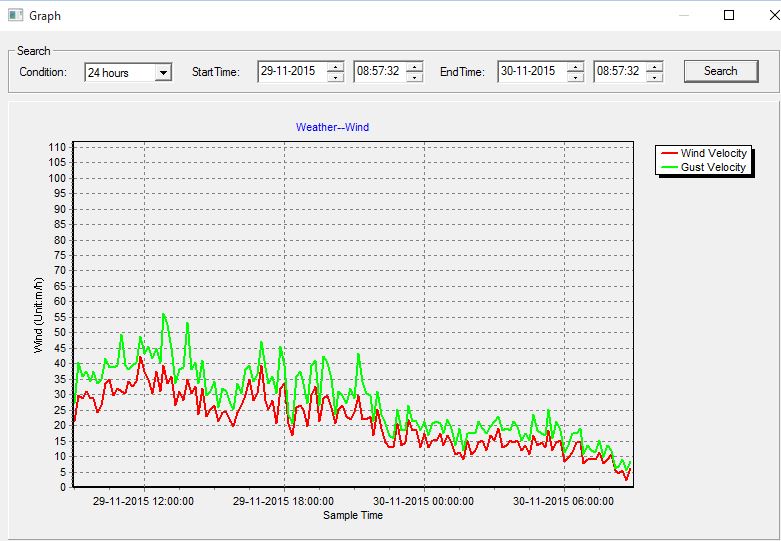Image resolution: width=781 pixels, height=541 pixels.
Task: Click the End Time clock field 08:57:32
Action: 620,71
